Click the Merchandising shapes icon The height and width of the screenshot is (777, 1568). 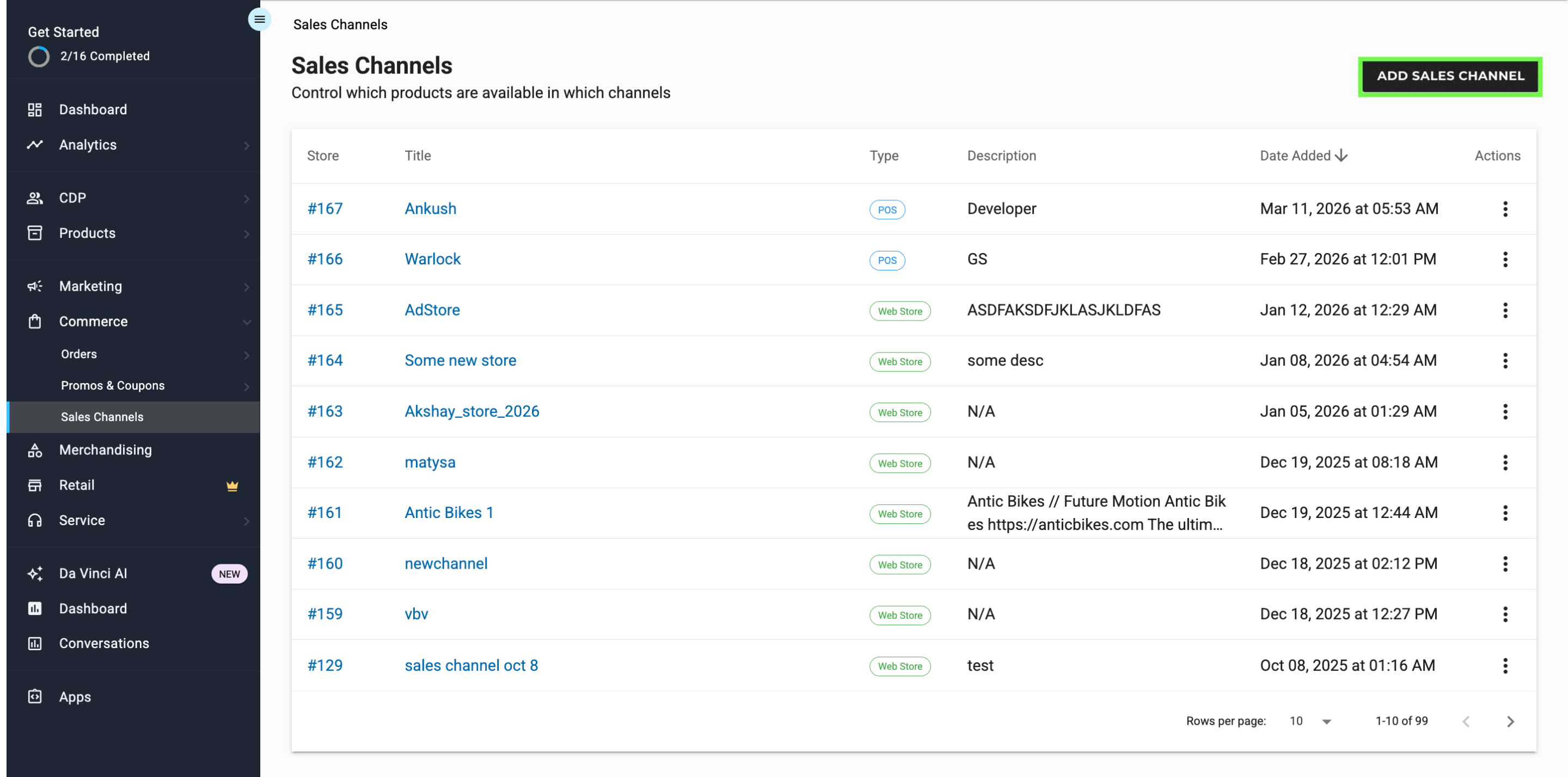35,451
